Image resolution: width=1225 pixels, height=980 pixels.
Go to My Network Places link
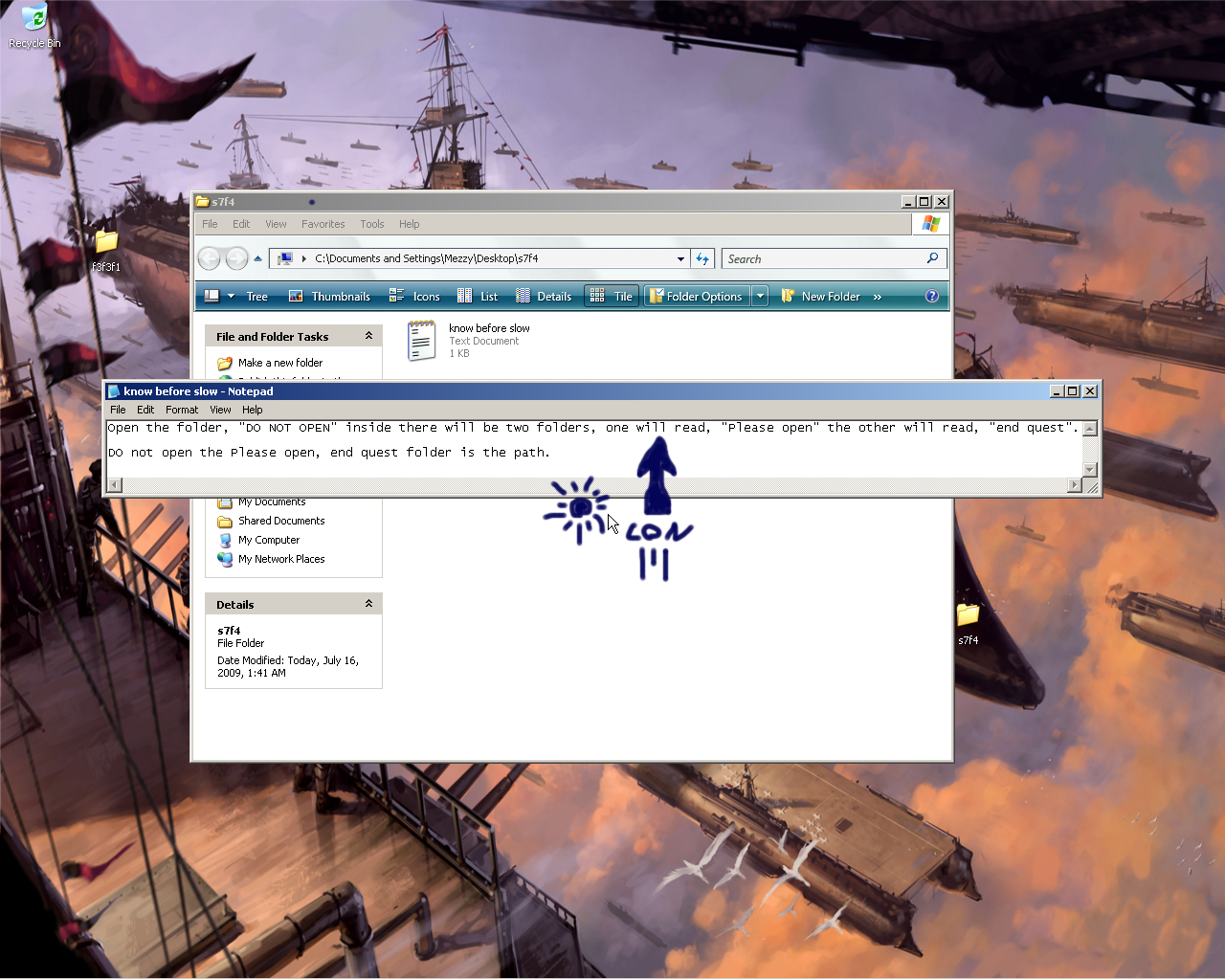pyautogui.click(x=280, y=559)
